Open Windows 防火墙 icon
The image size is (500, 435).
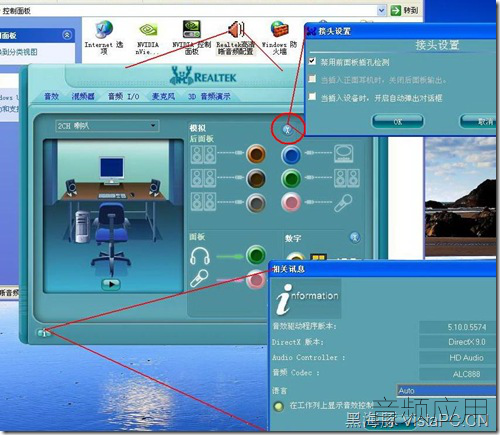279,37
